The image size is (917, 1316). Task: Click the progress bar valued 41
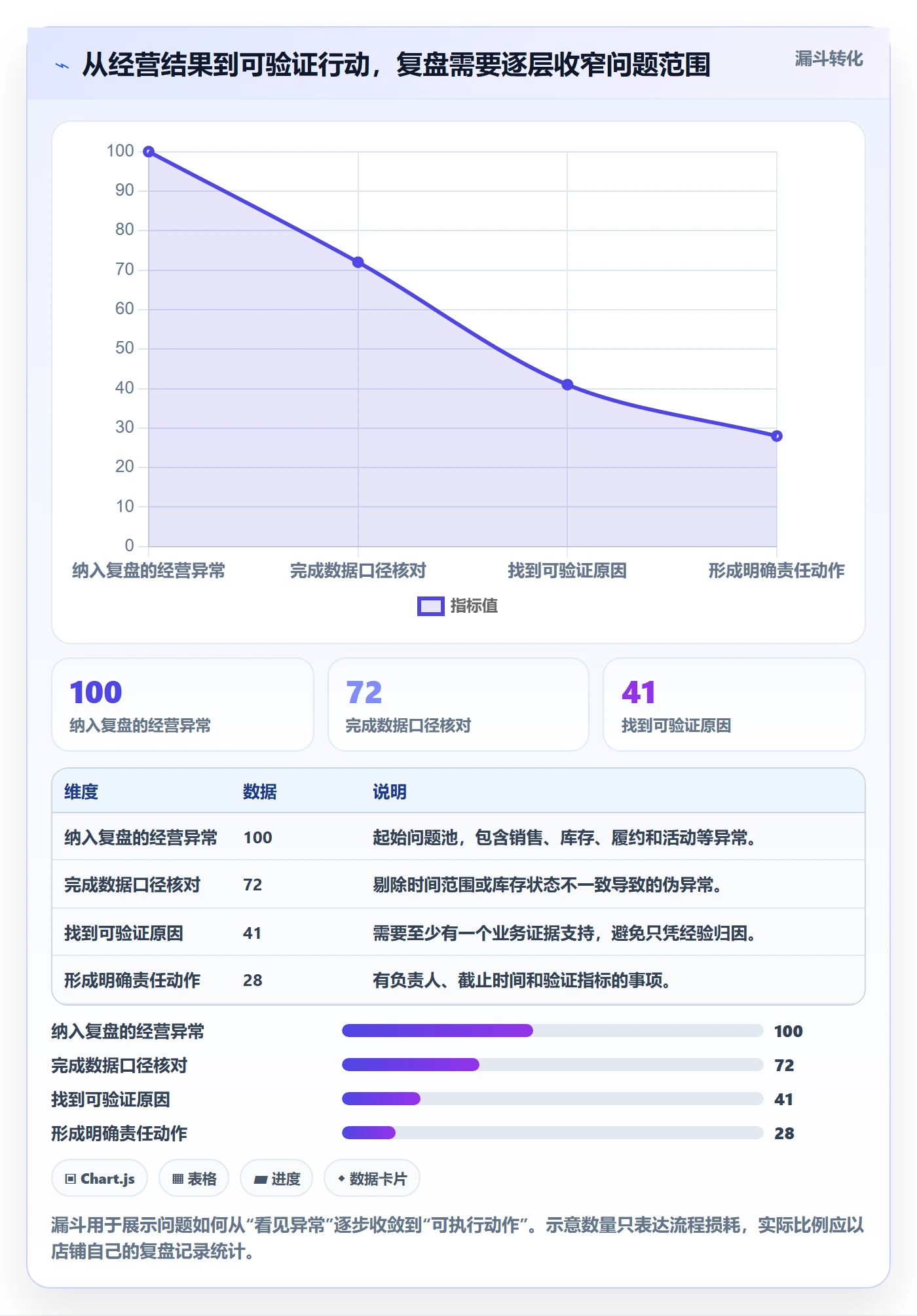click(553, 1099)
